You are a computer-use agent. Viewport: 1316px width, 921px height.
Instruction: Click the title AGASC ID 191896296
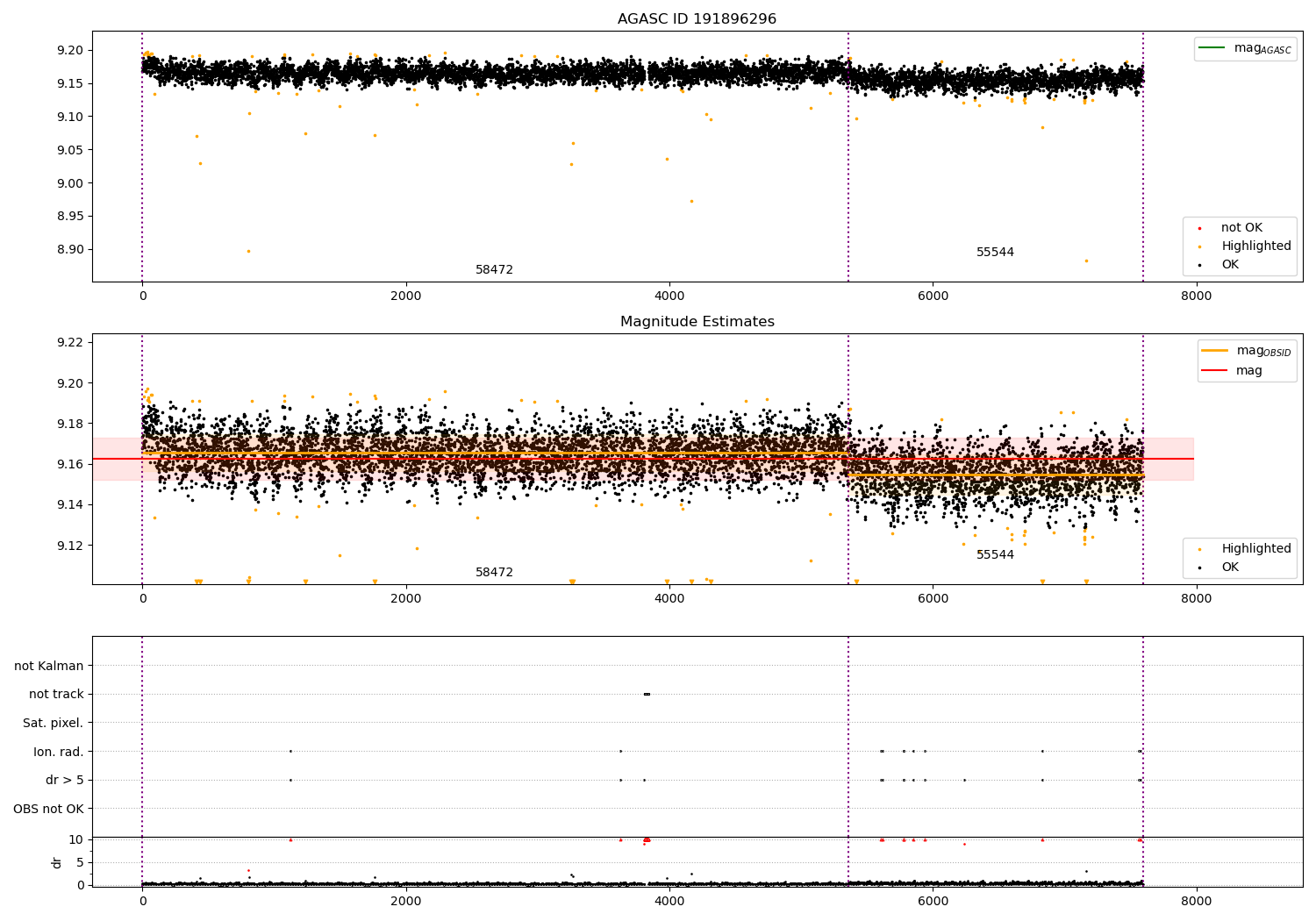pos(697,19)
